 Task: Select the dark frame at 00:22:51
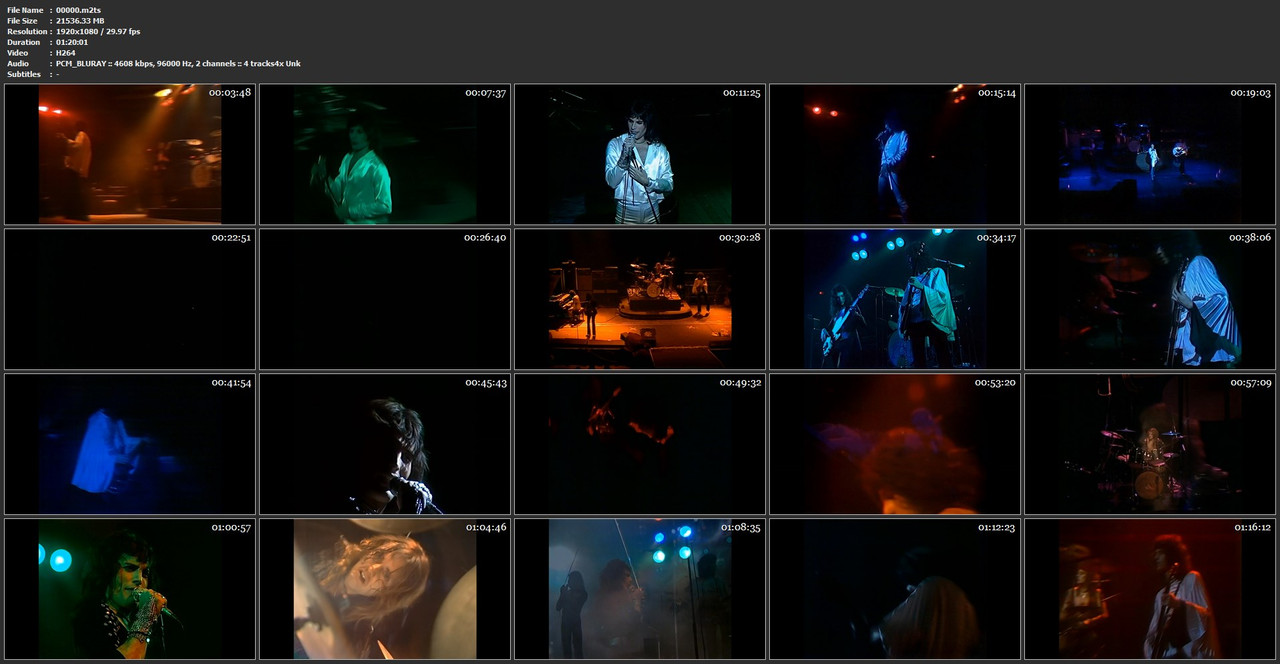(130, 299)
